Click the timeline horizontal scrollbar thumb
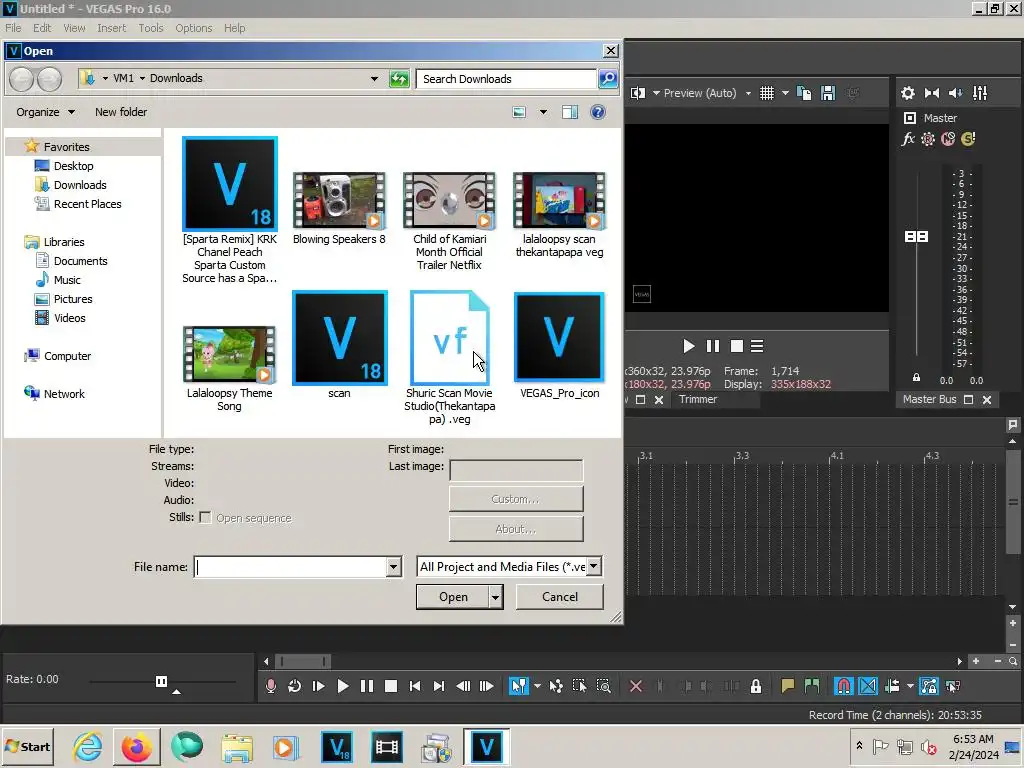 (302, 662)
